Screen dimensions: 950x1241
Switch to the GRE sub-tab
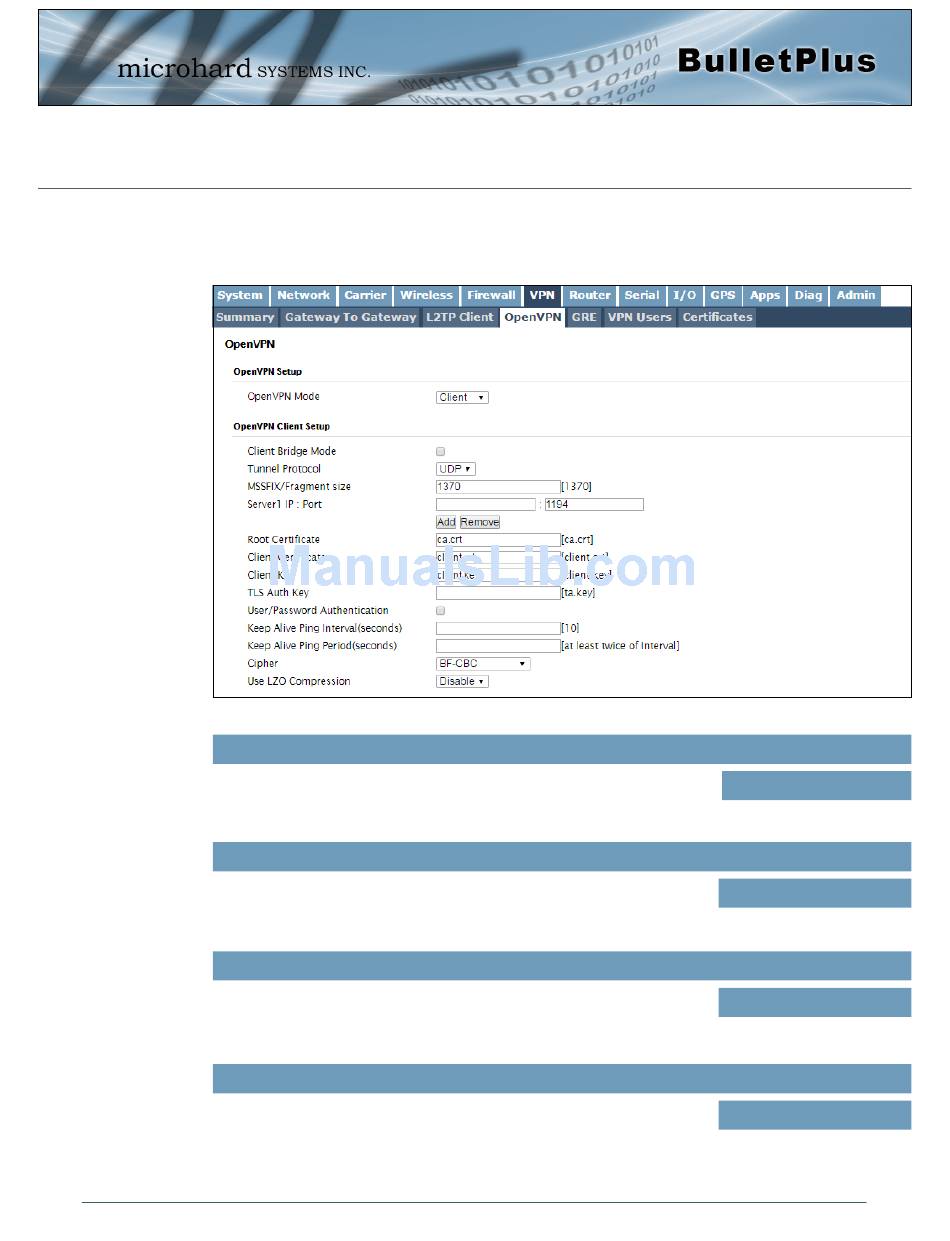(x=584, y=318)
